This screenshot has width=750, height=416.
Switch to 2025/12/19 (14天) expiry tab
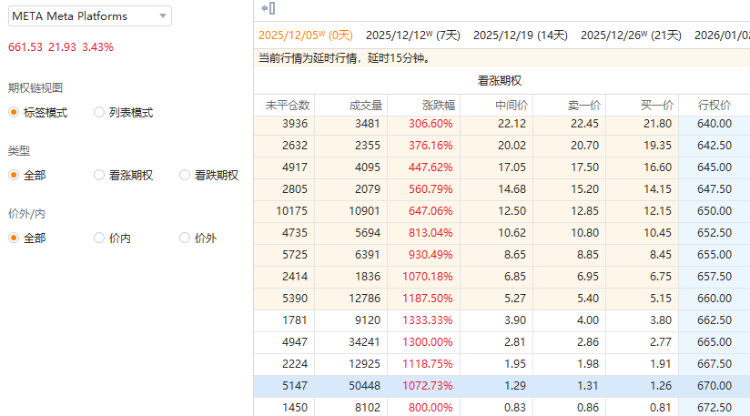pos(520,35)
